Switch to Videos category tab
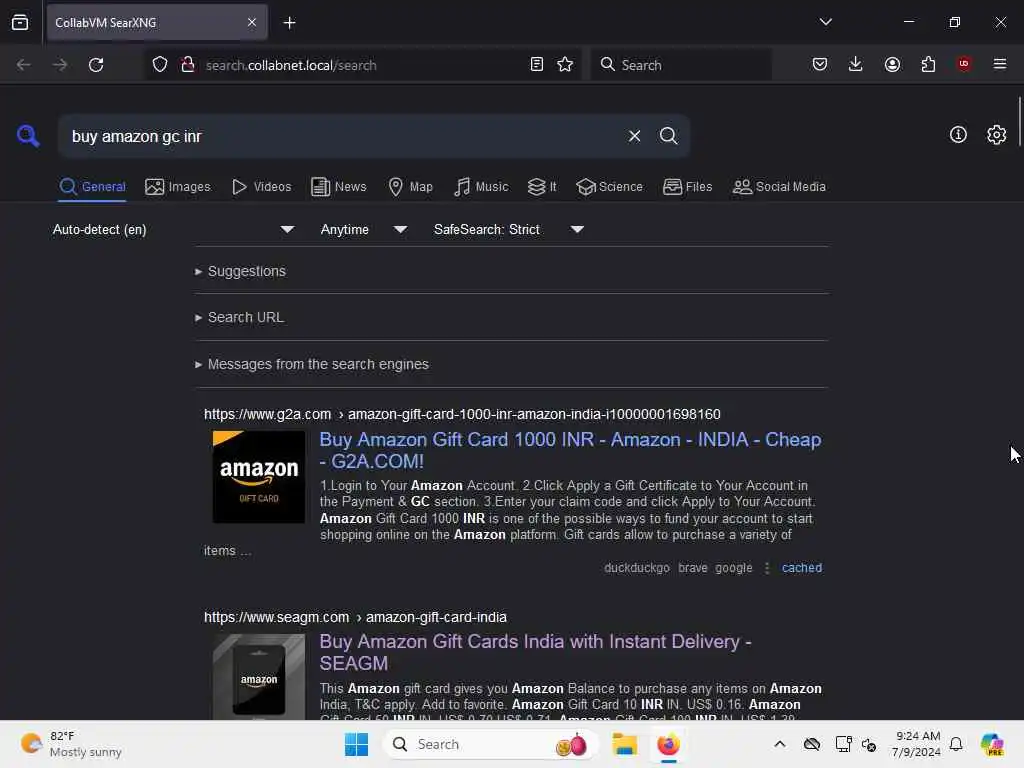 coord(262,187)
